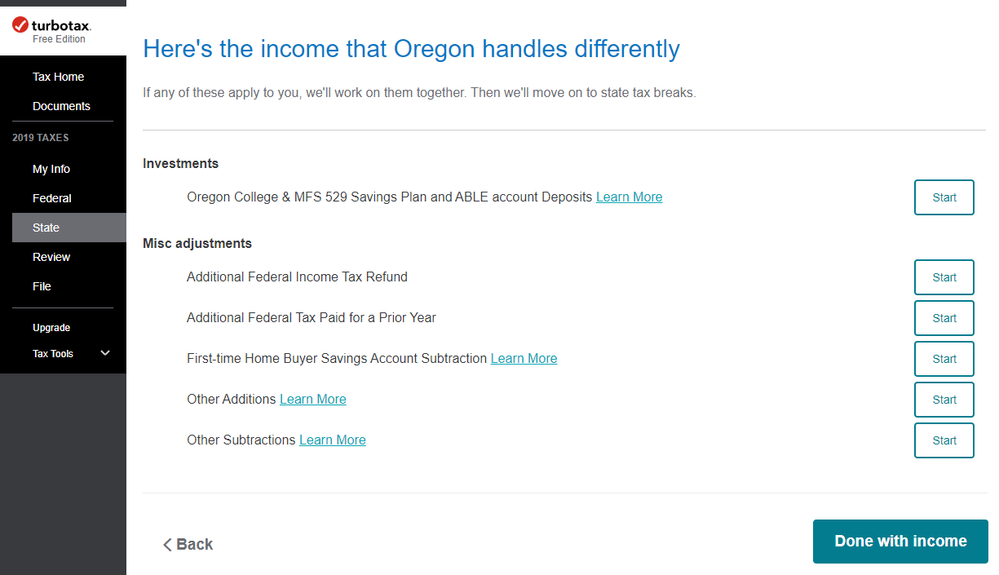The height and width of the screenshot is (575, 999).
Task: Go to My Info section
Action: [51, 169]
